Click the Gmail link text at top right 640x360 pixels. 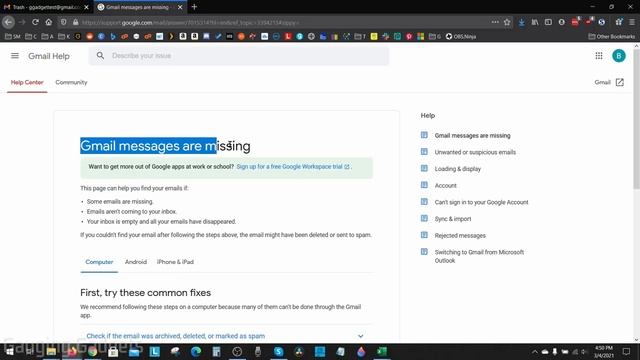point(602,82)
